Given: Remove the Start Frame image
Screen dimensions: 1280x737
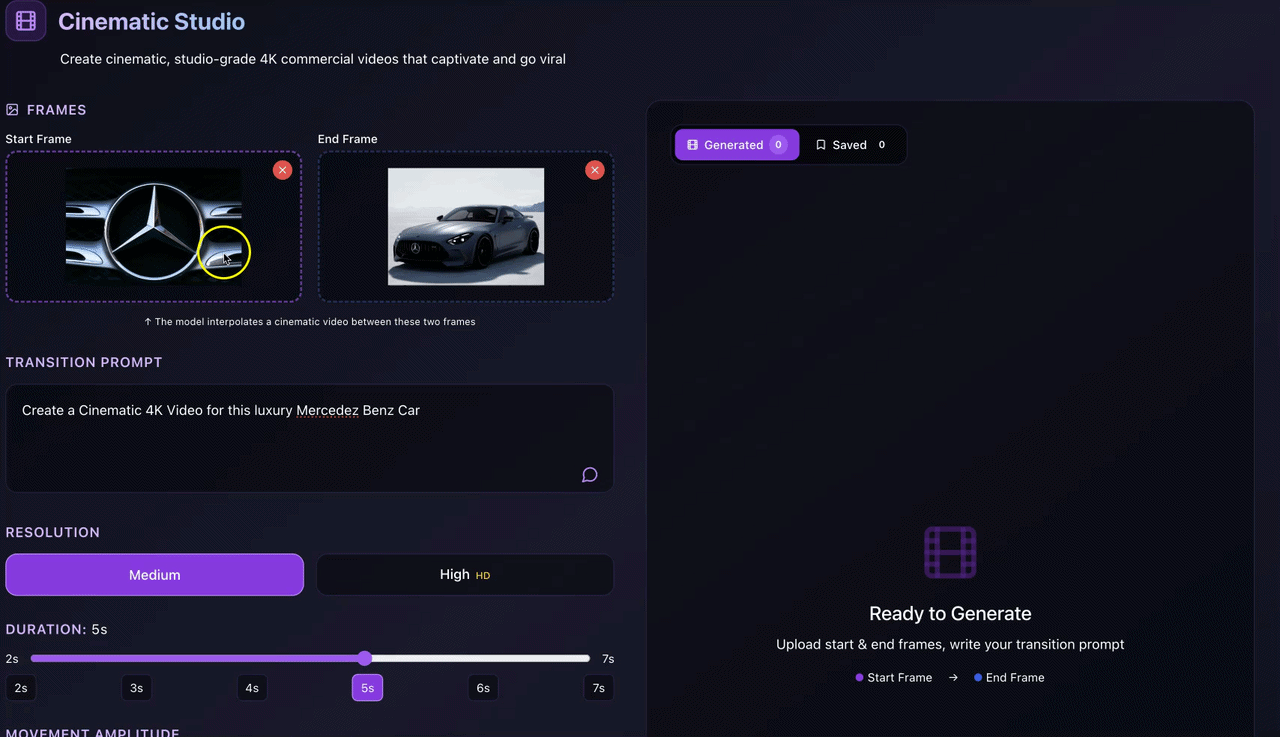Looking at the screenshot, I should click(x=282, y=170).
